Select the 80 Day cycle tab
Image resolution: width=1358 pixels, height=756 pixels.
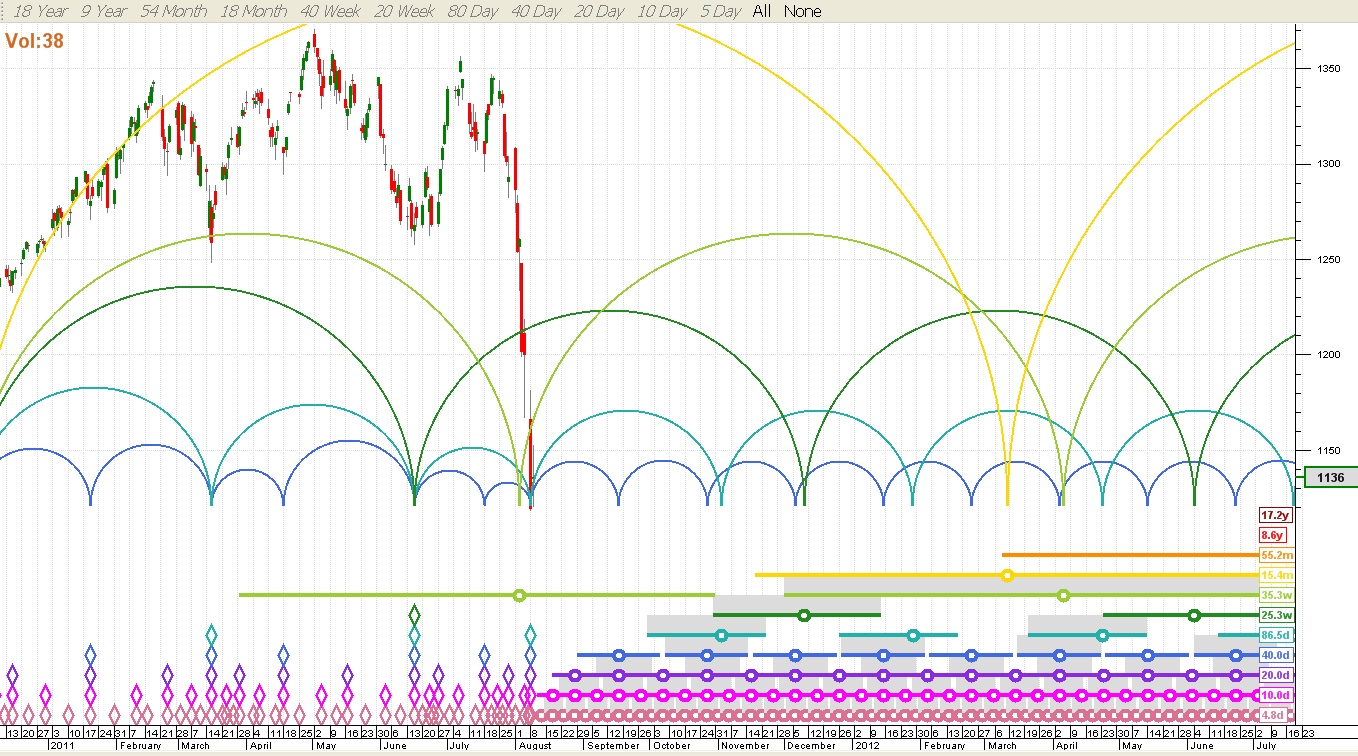coord(472,11)
